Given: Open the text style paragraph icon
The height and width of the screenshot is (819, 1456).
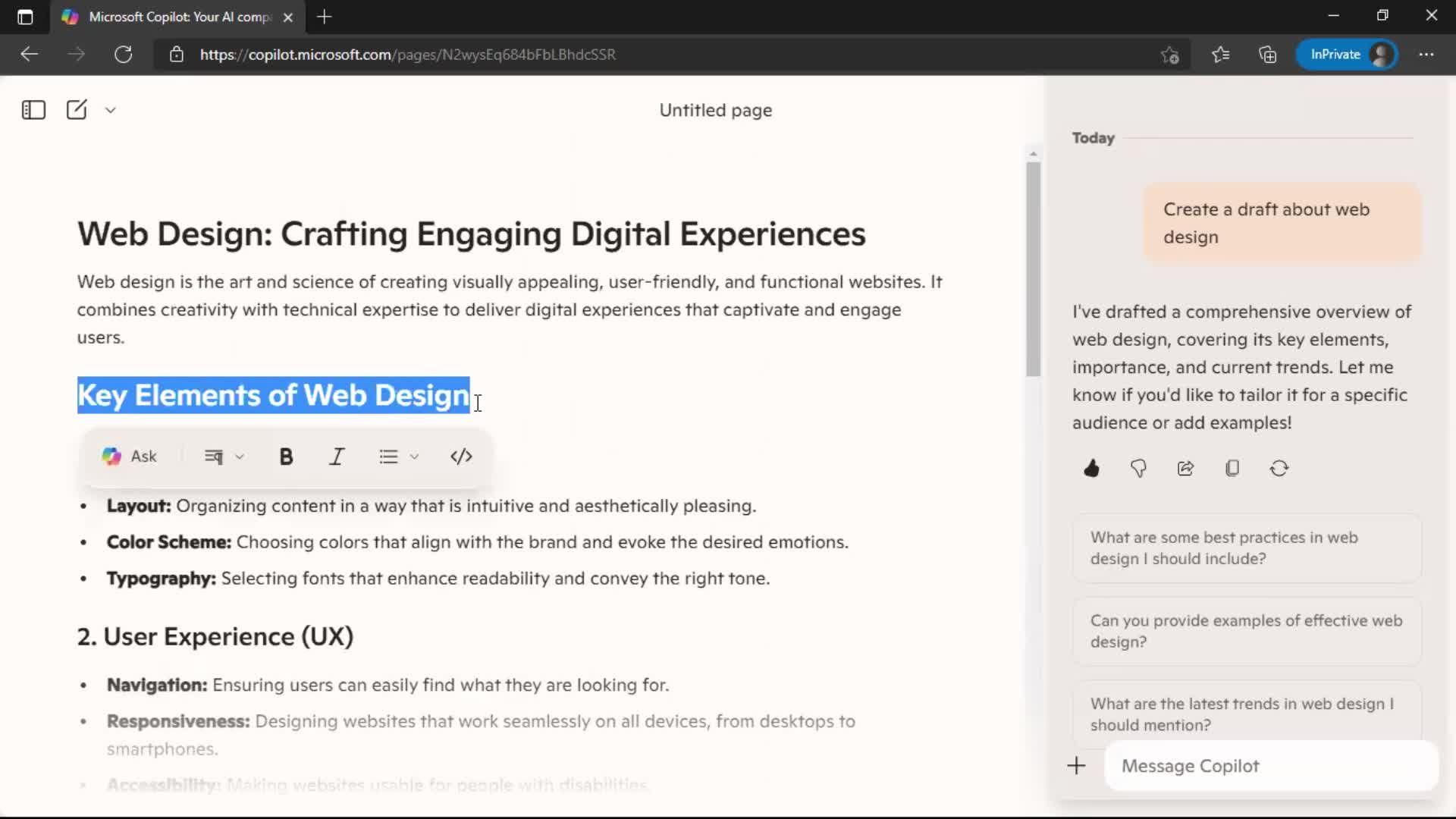Looking at the screenshot, I should coord(214,457).
